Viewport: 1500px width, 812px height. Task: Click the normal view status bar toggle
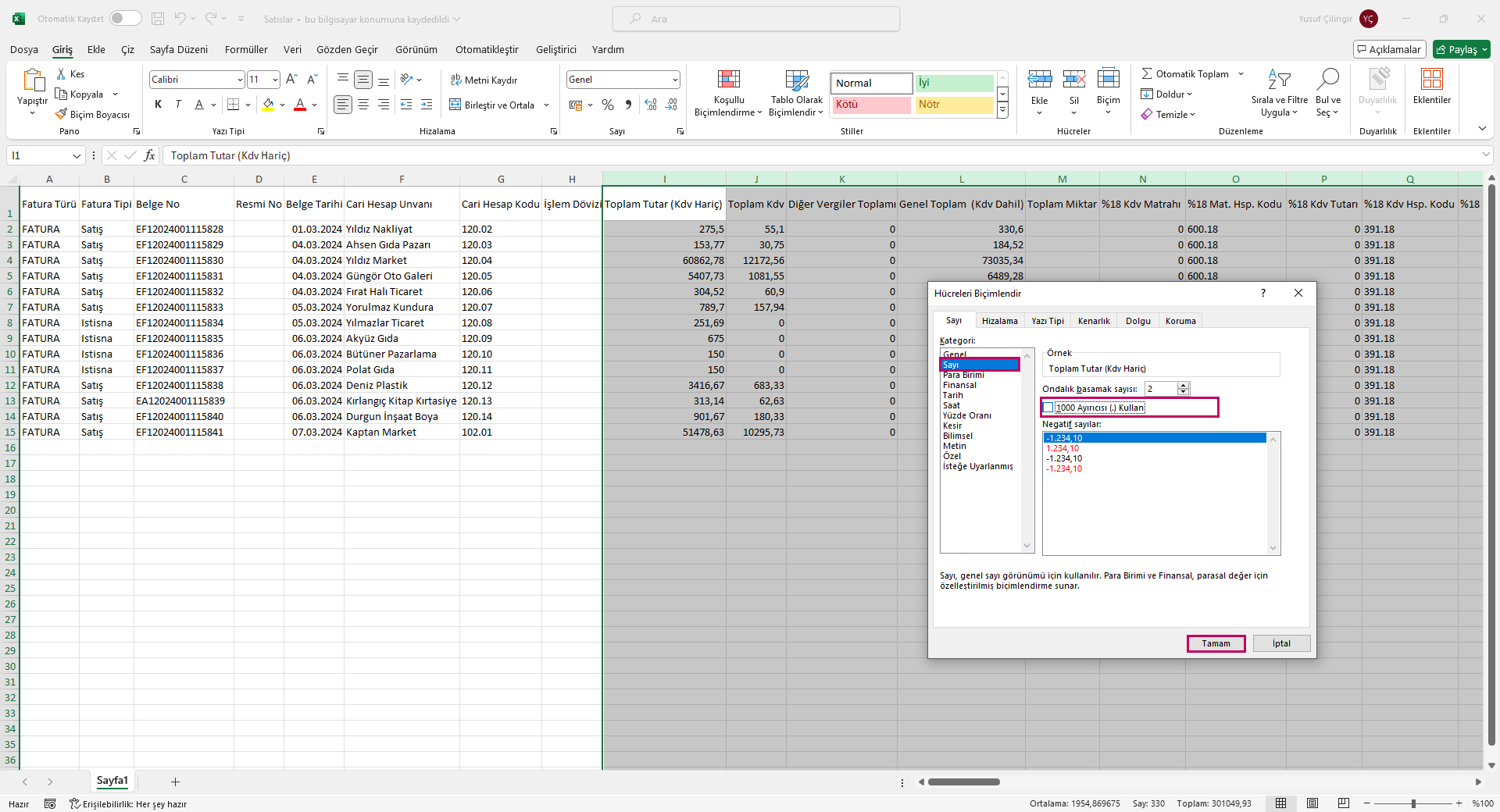coord(1281,803)
